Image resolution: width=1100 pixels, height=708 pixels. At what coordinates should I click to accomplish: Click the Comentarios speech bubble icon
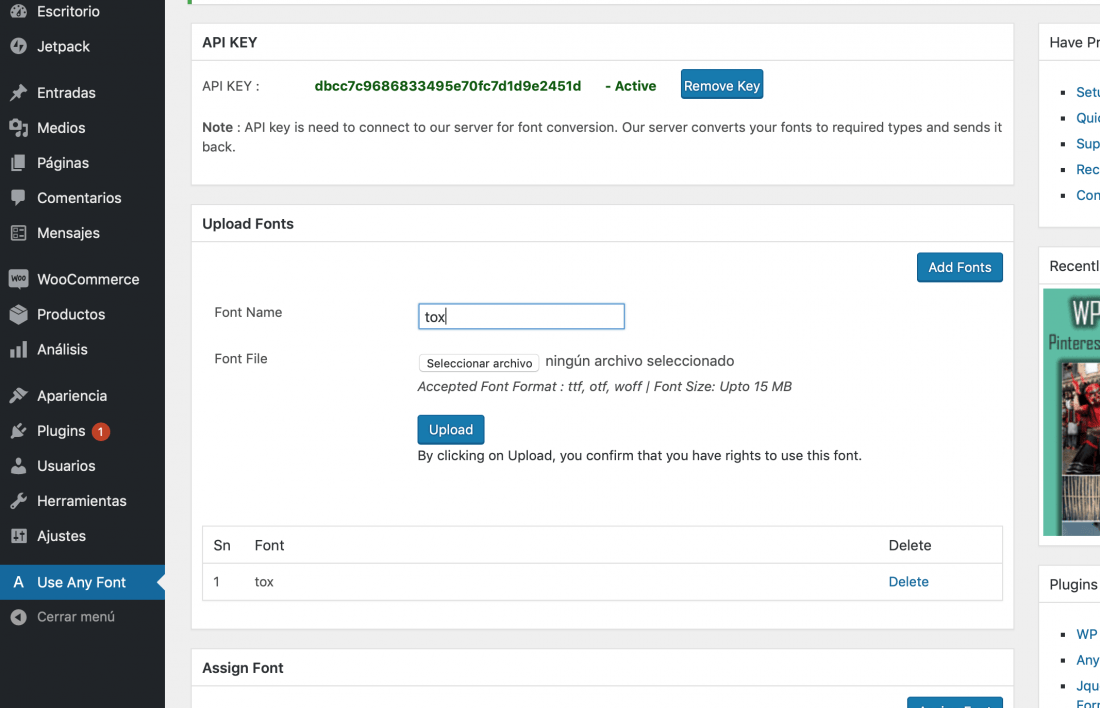[x=19, y=198]
